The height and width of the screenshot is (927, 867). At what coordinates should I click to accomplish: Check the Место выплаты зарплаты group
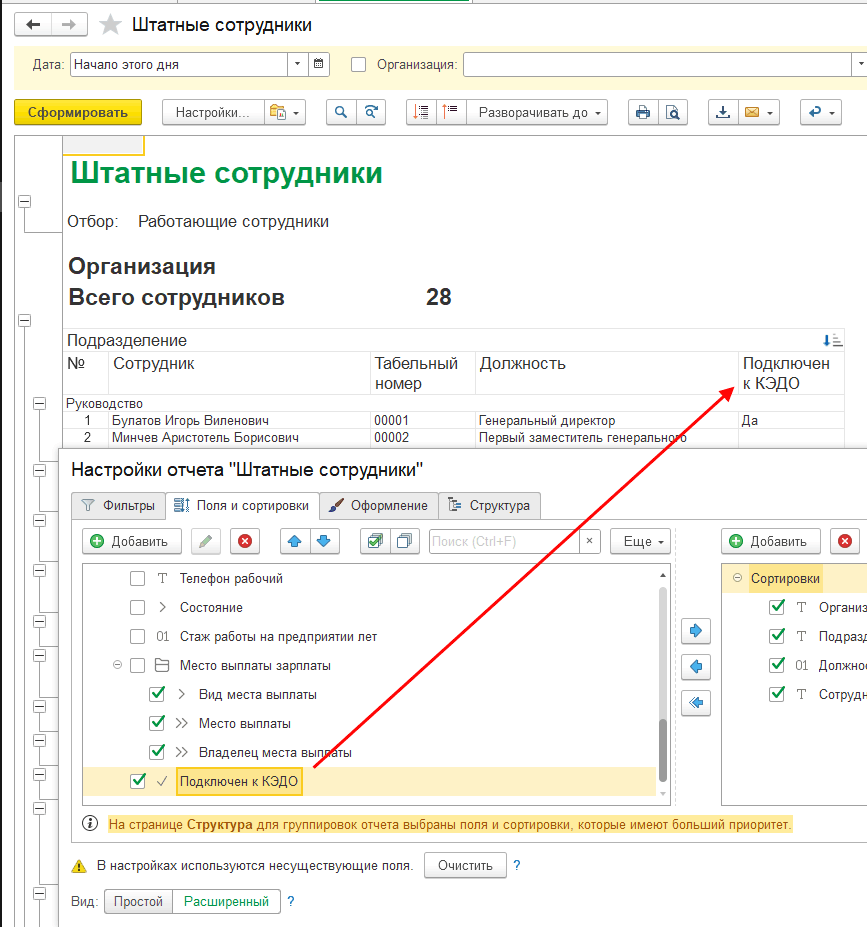(x=137, y=665)
